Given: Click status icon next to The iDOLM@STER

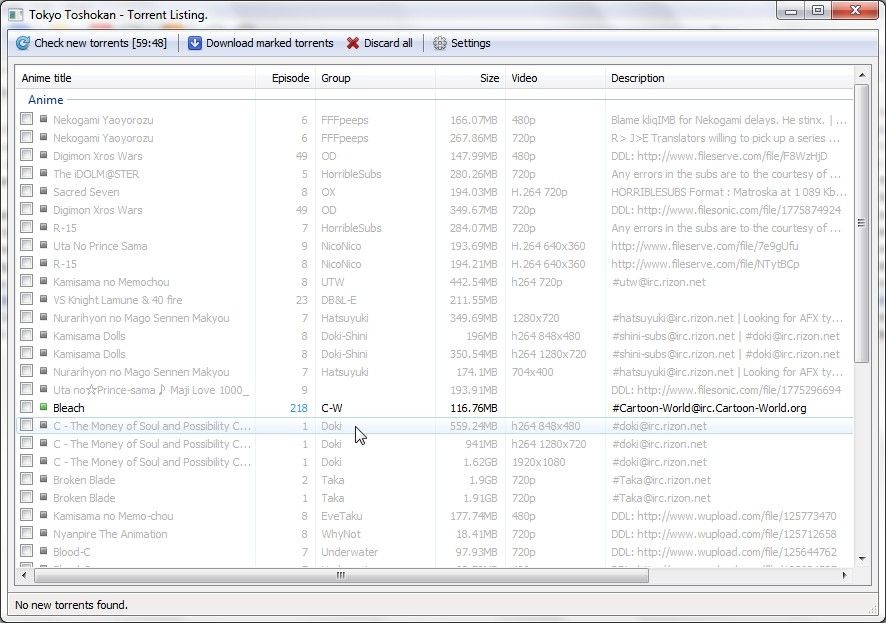Looking at the screenshot, I should pyautogui.click(x=44, y=173).
